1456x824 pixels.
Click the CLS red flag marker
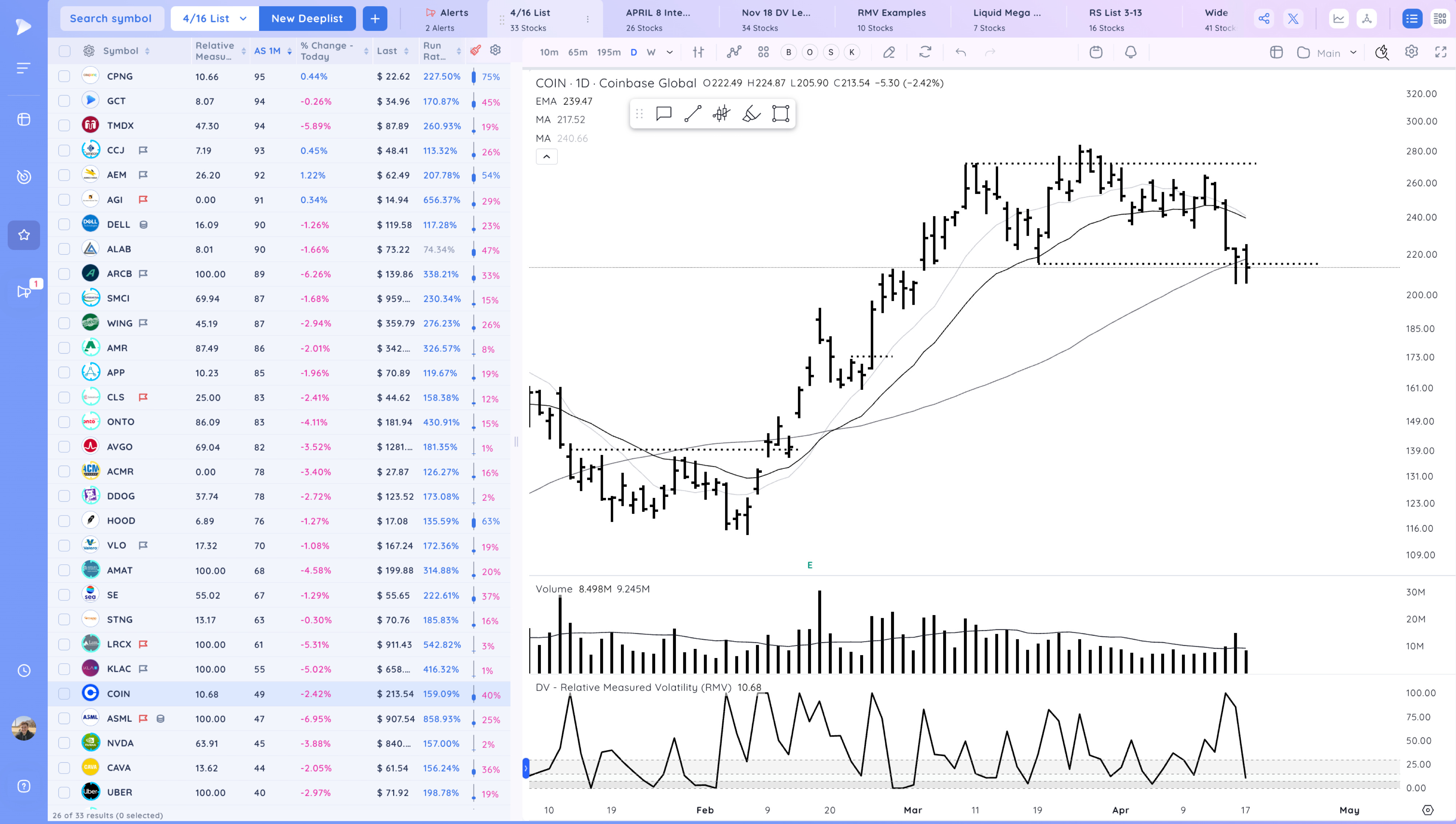(x=143, y=397)
